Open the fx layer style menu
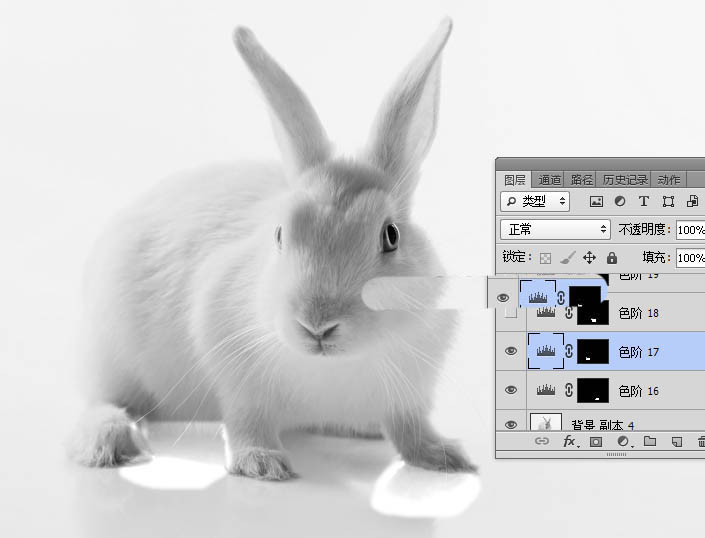 pyautogui.click(x=571, y=441)
